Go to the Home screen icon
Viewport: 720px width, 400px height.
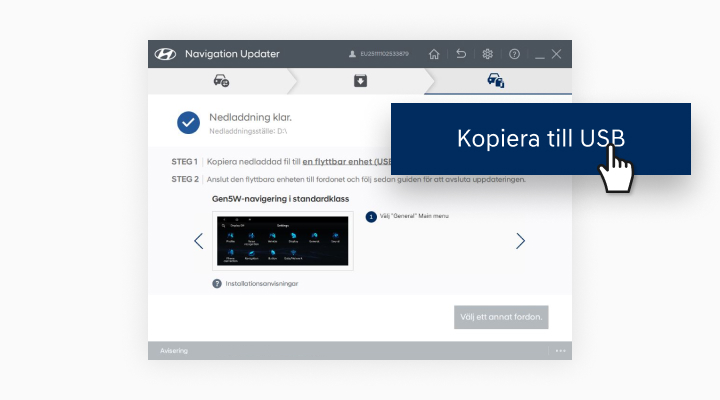[x=434, y=54]
